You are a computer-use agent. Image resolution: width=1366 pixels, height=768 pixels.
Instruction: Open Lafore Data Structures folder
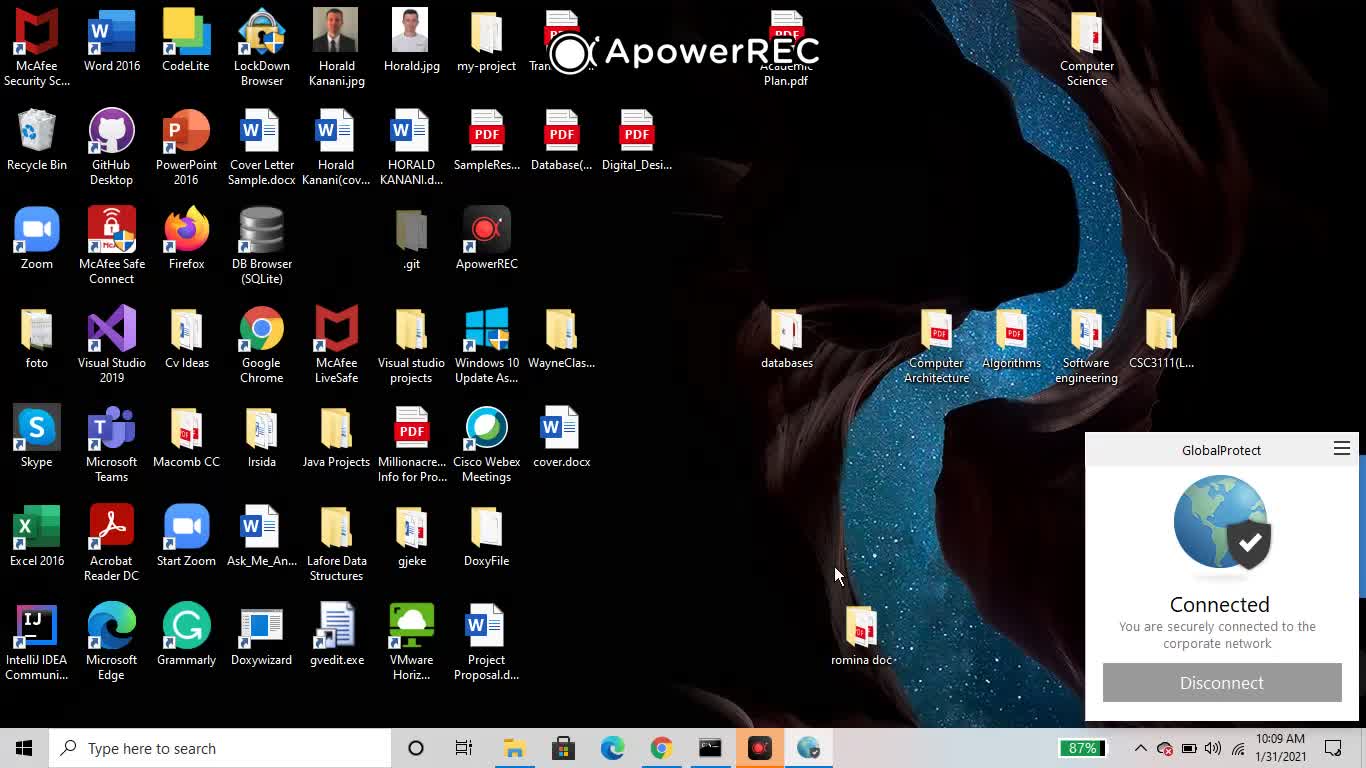(x=336, y=542)
